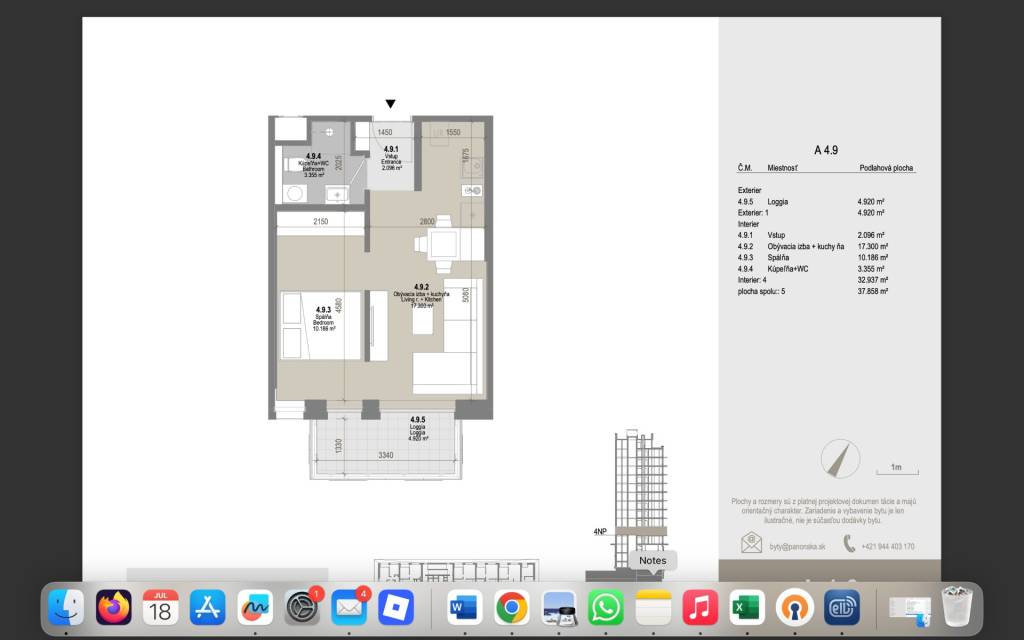
Task: Launch Microsoft Excel from dock
Action: pos(747,607)
